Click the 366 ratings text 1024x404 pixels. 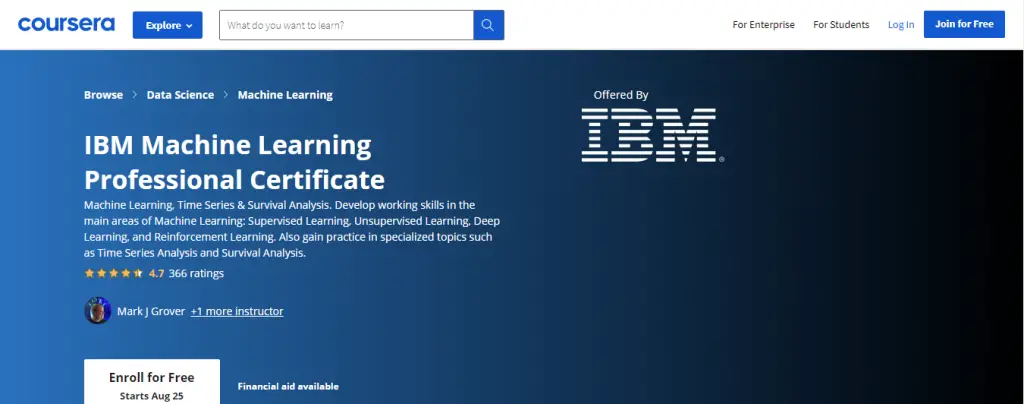(x=197, y=273)
